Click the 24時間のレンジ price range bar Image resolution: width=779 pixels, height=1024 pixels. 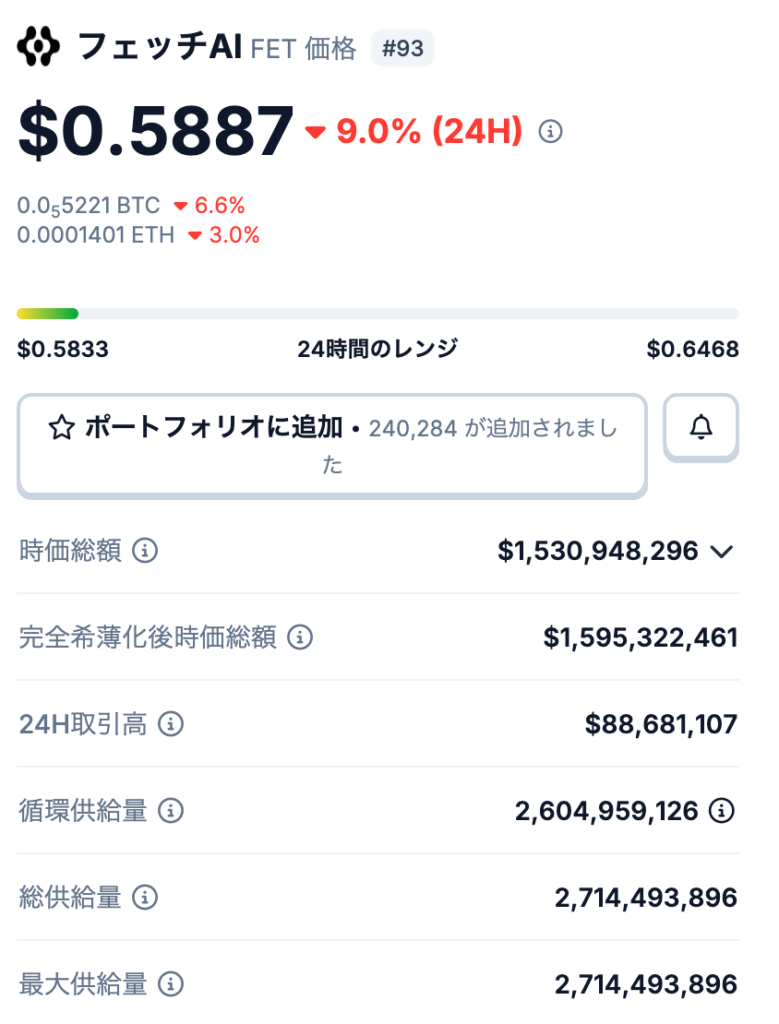tap(378, 314)
